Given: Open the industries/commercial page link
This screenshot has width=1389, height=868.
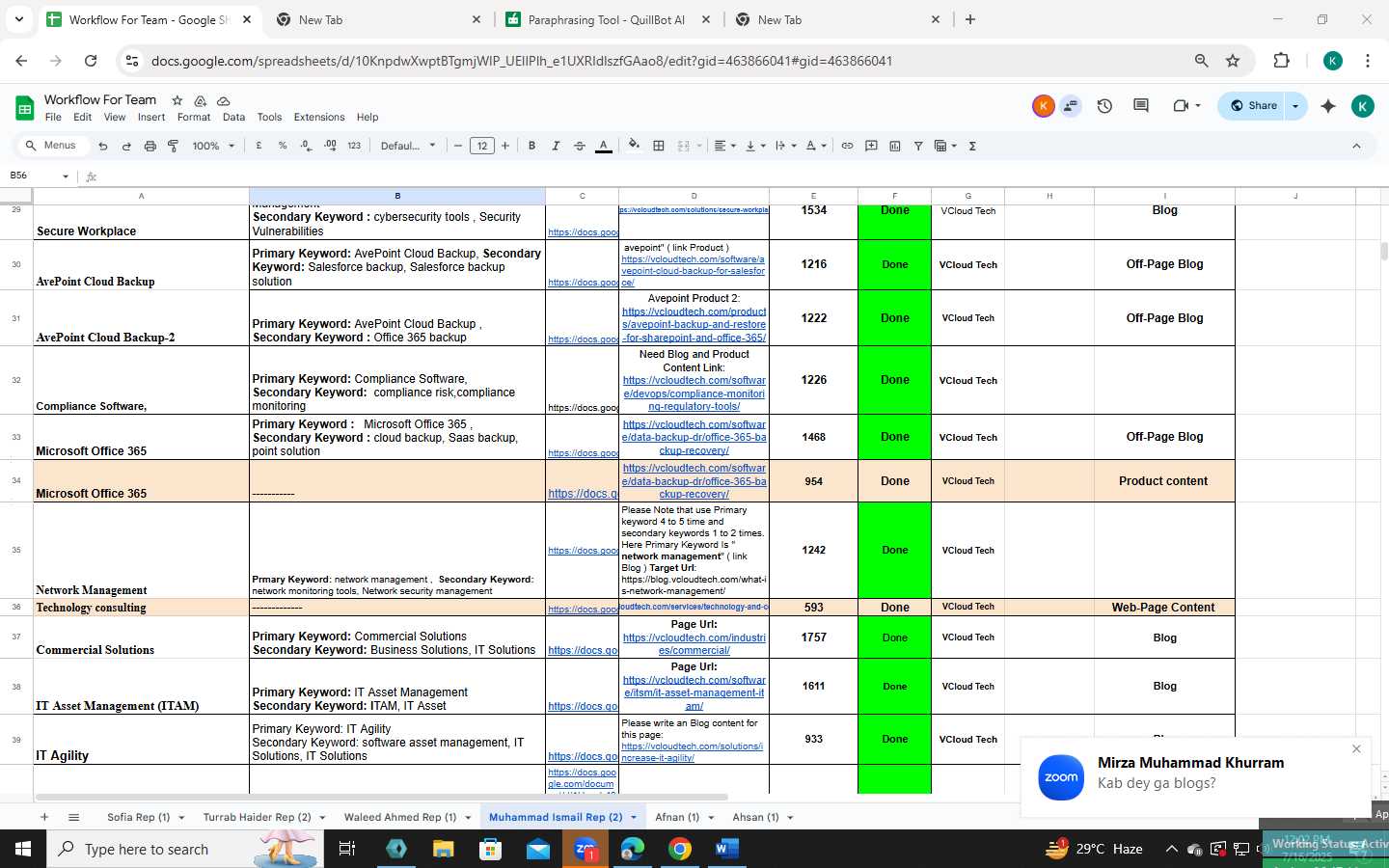Looking at the screenshot, I should pyautogui.click(x=694, y=643).
